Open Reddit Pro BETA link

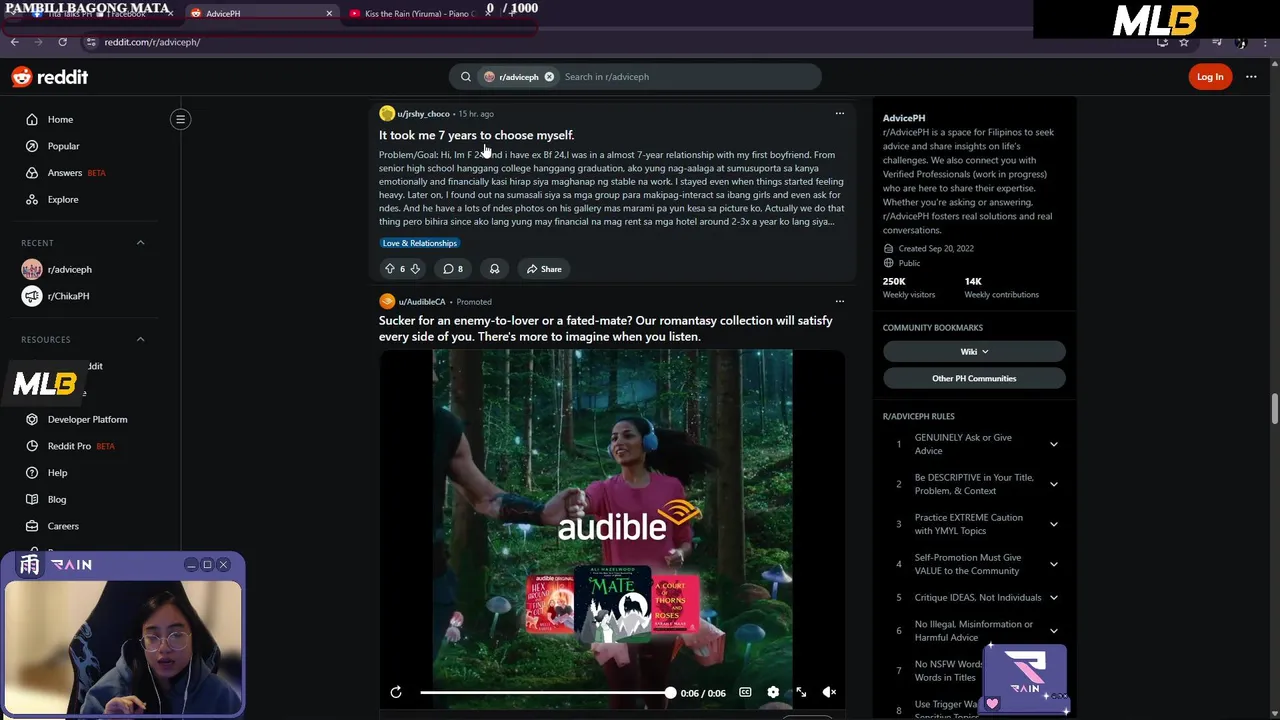point(80,446)
